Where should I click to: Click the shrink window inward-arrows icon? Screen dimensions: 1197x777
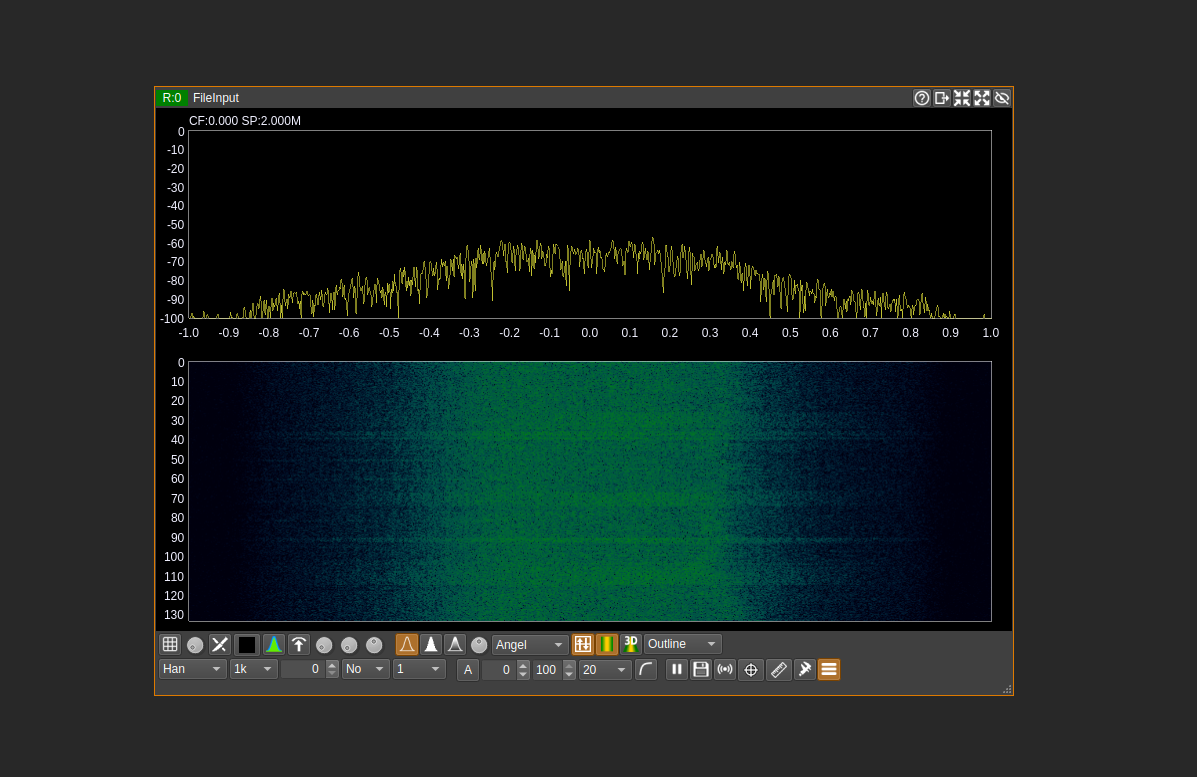point(962,98)
